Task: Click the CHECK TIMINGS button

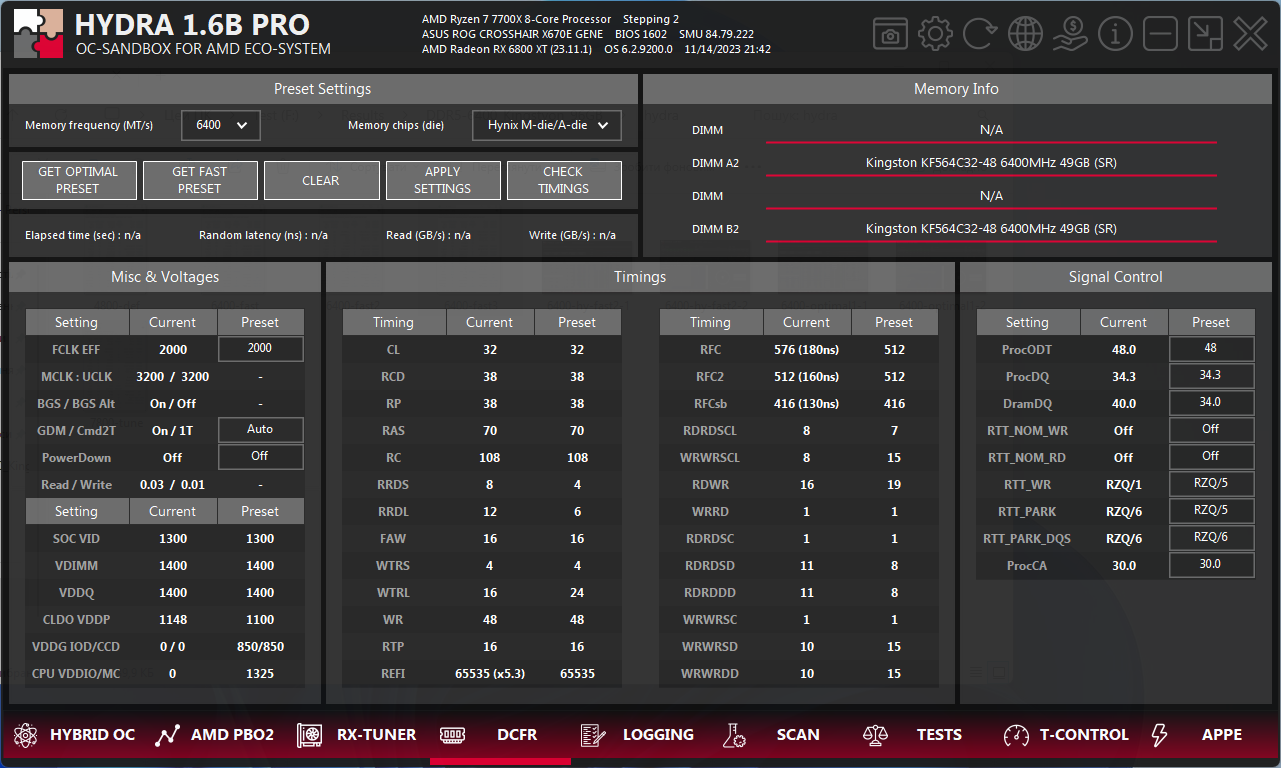Action: (564, 180)
